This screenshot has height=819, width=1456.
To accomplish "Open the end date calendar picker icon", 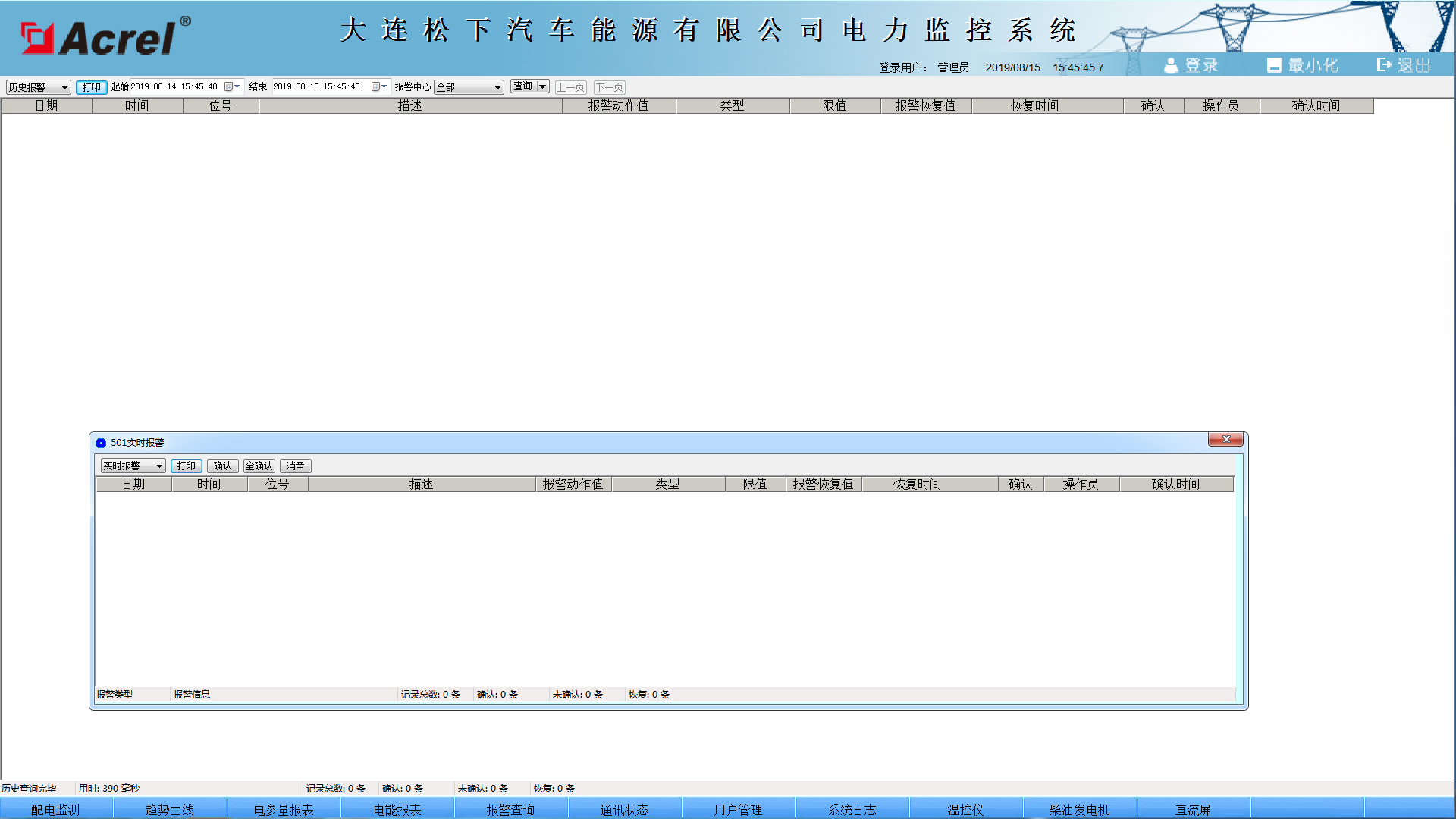I will [x=376, y=86].
